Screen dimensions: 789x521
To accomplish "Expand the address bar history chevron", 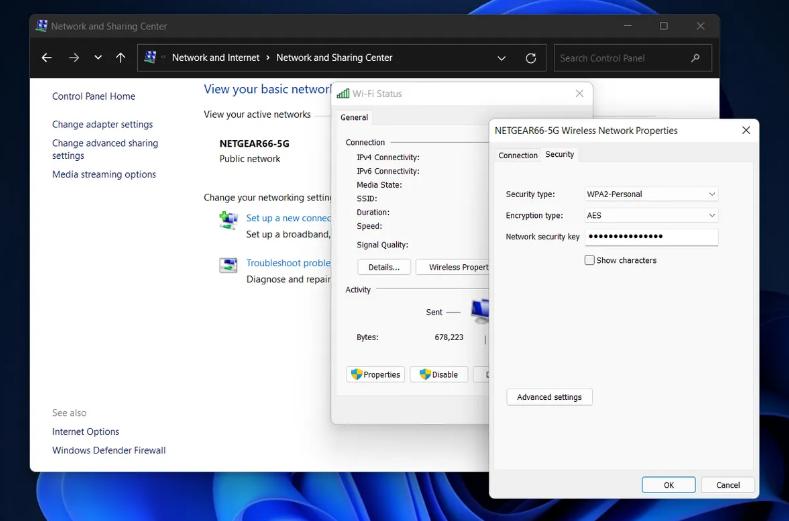I will pos(501,58).
